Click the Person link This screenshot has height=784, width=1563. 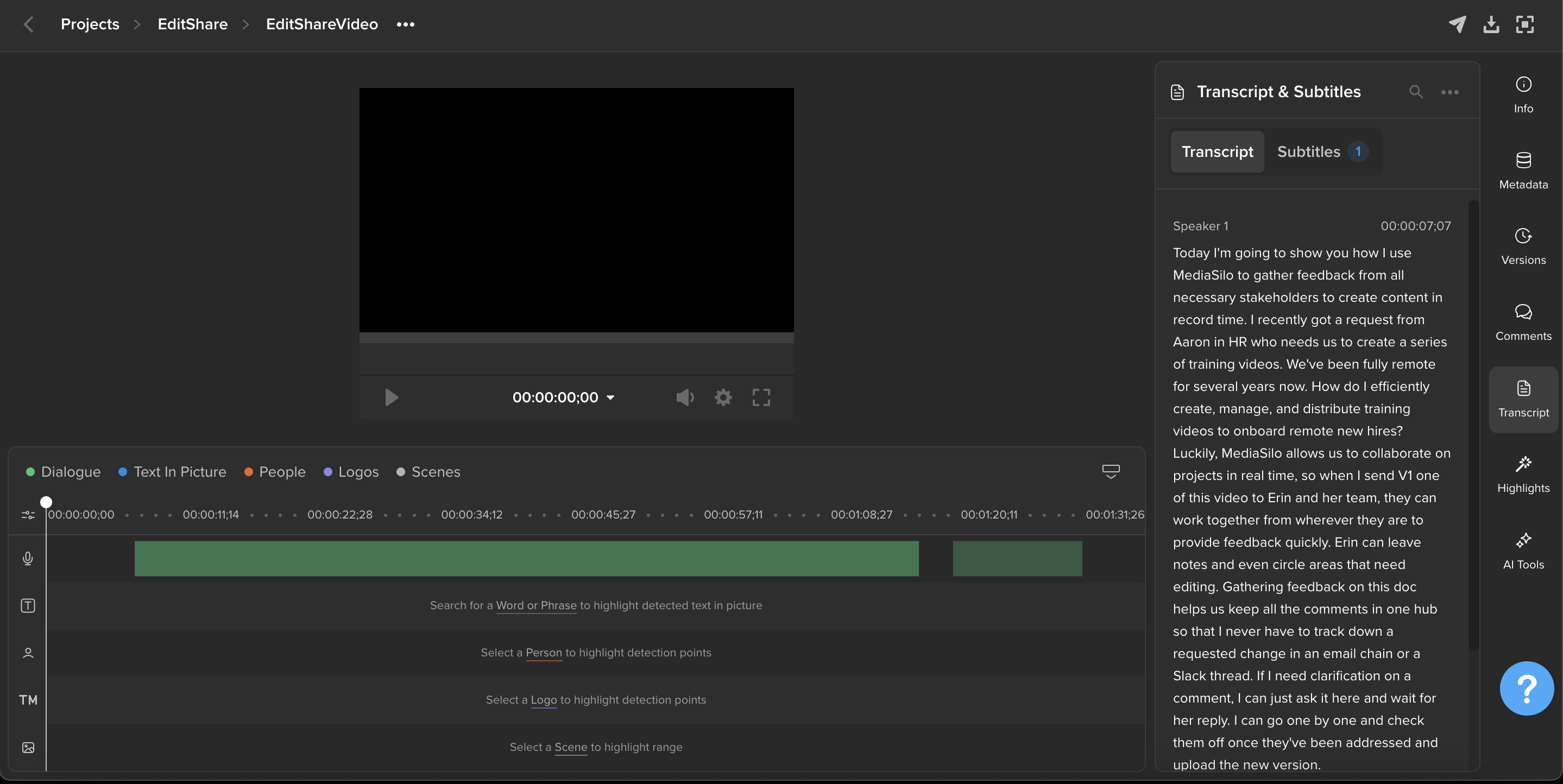[544, 652]
